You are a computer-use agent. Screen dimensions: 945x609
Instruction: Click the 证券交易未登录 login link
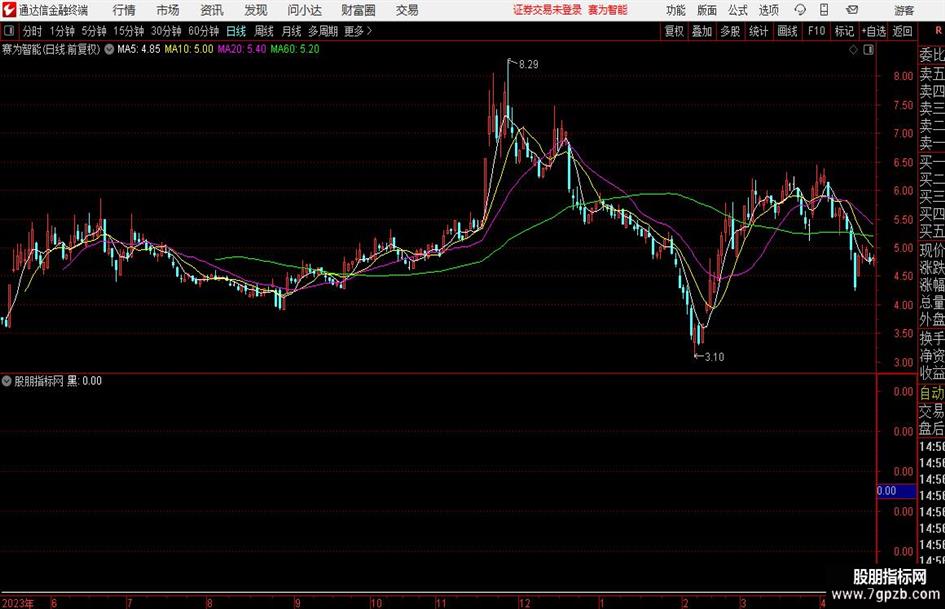pos(547,10)
